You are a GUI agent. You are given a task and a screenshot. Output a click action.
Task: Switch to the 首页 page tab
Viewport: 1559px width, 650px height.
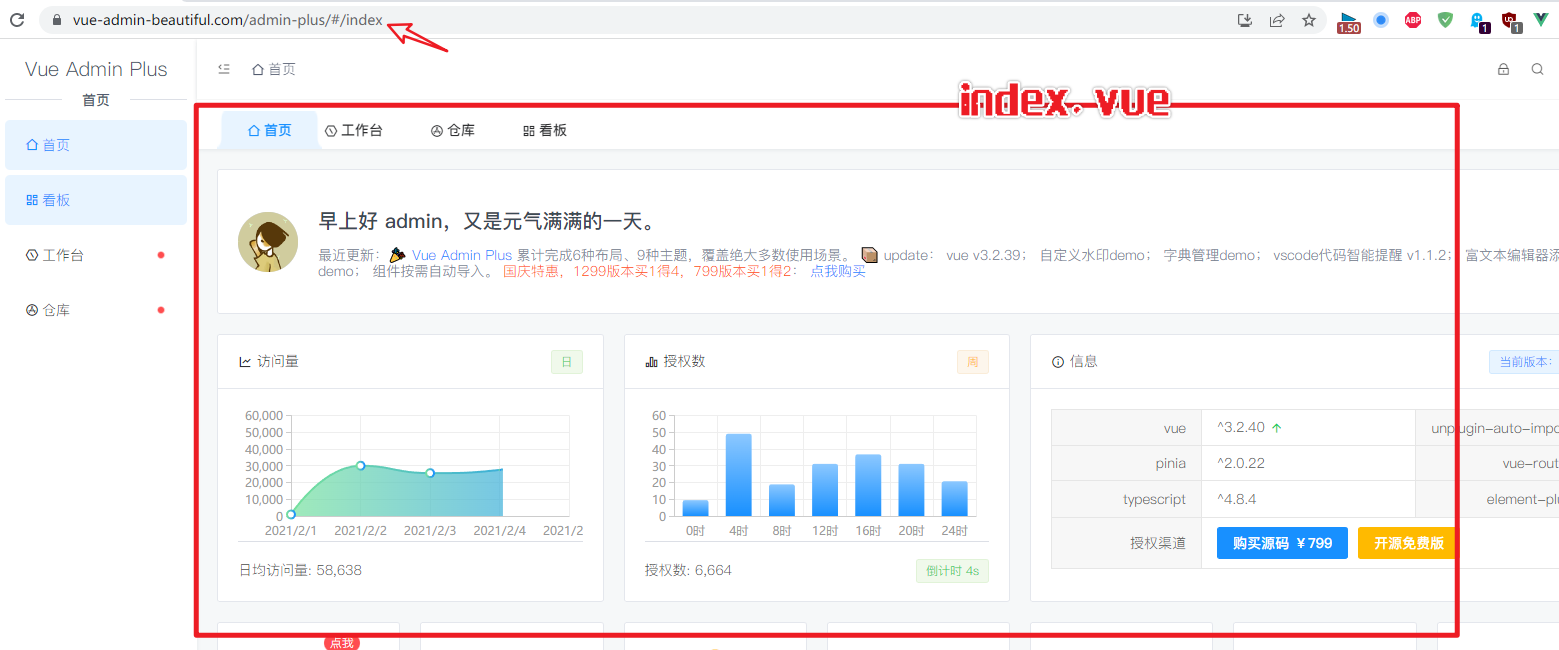[x=269, y=131]
